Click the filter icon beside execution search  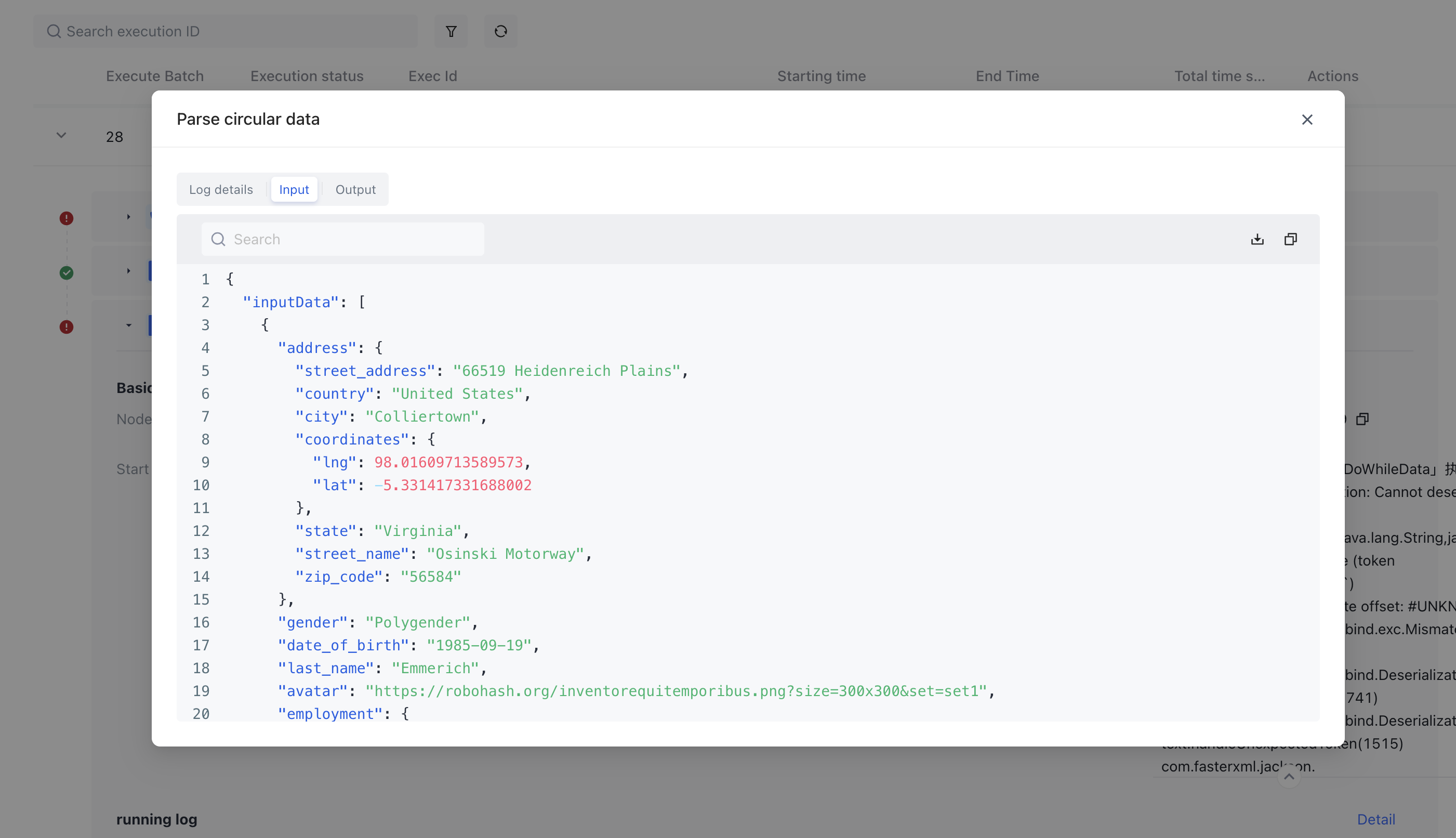pos(451,31)
